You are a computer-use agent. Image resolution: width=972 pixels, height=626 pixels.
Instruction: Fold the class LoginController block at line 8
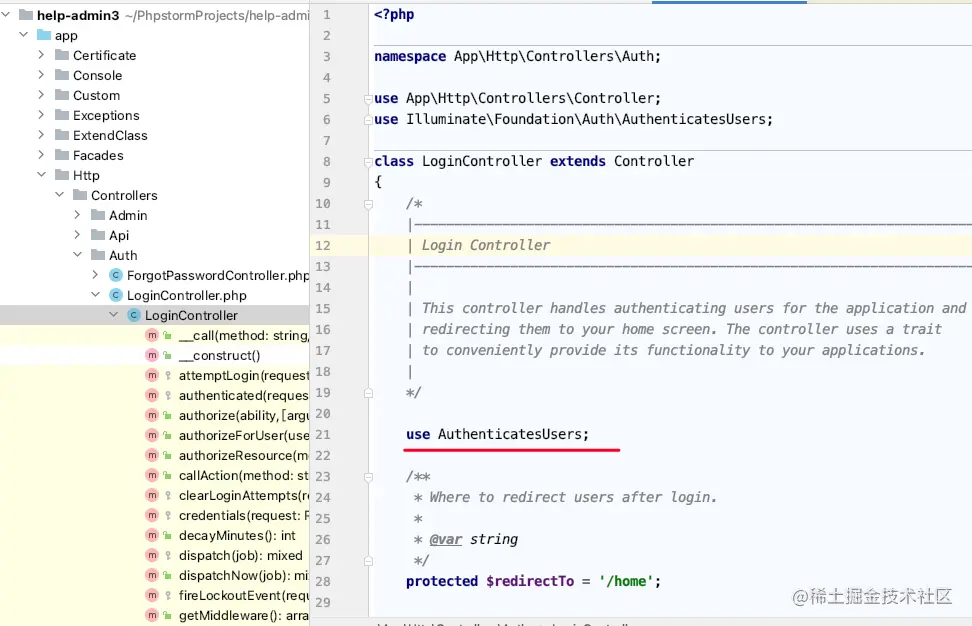[x=368, y=161]
